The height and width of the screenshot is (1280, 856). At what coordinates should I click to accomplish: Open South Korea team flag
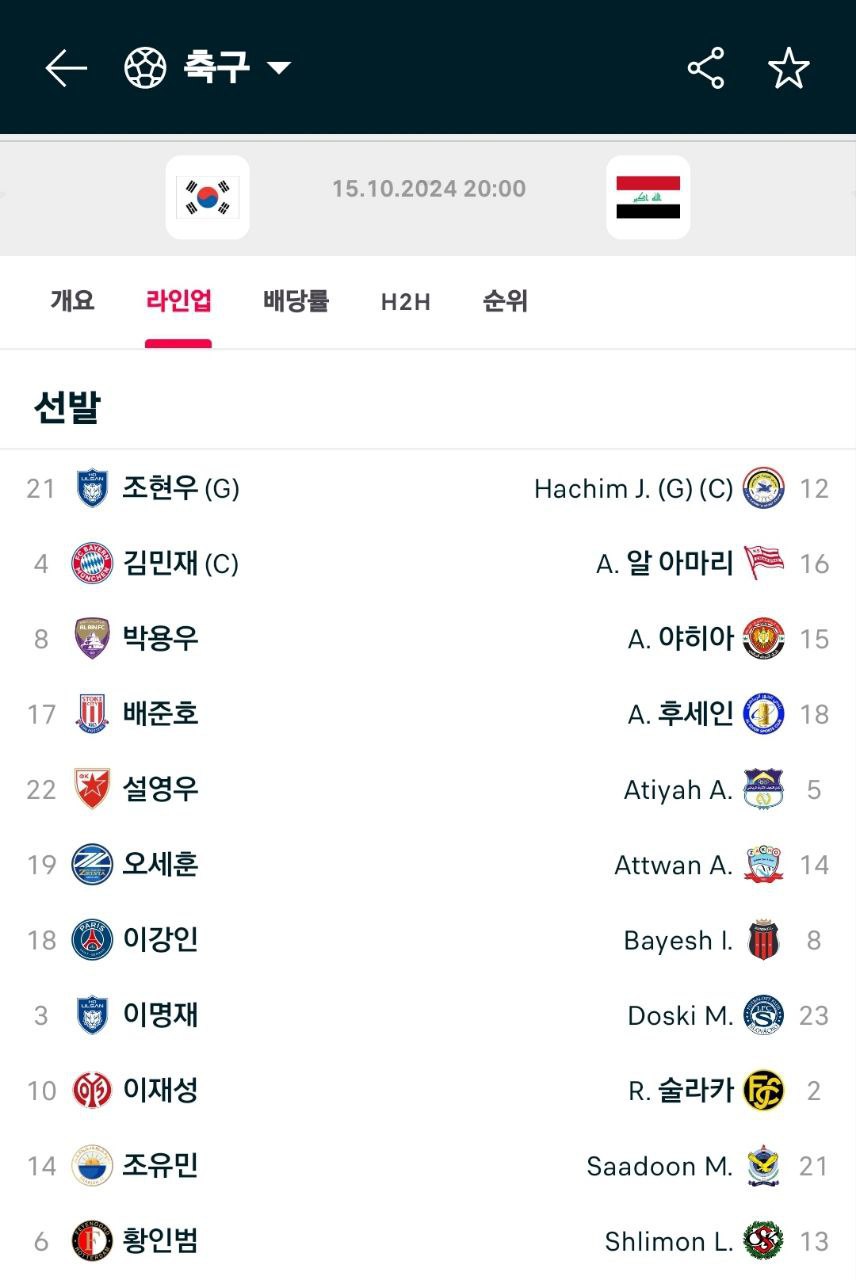click(207, 197)
